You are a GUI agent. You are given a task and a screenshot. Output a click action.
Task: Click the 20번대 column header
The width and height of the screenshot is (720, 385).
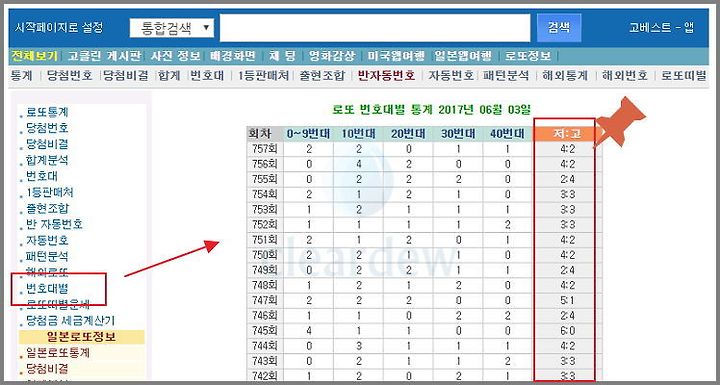click(x=408, y=134)
